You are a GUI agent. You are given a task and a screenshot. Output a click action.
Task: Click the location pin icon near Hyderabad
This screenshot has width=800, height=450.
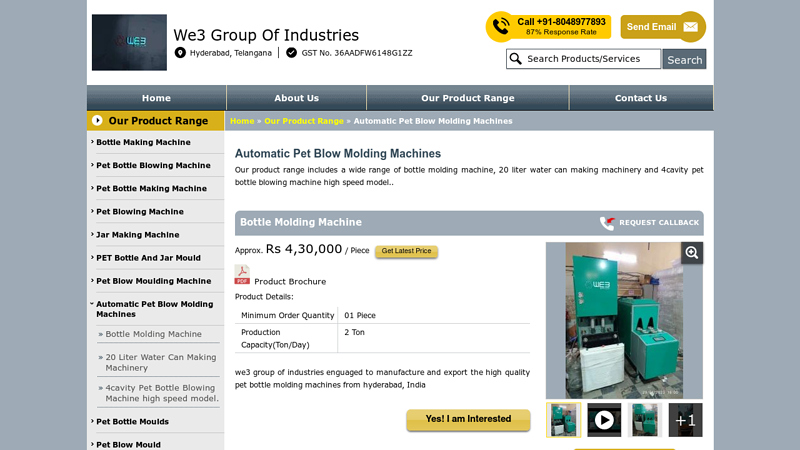pyautogui.click(x=180, y=53)
